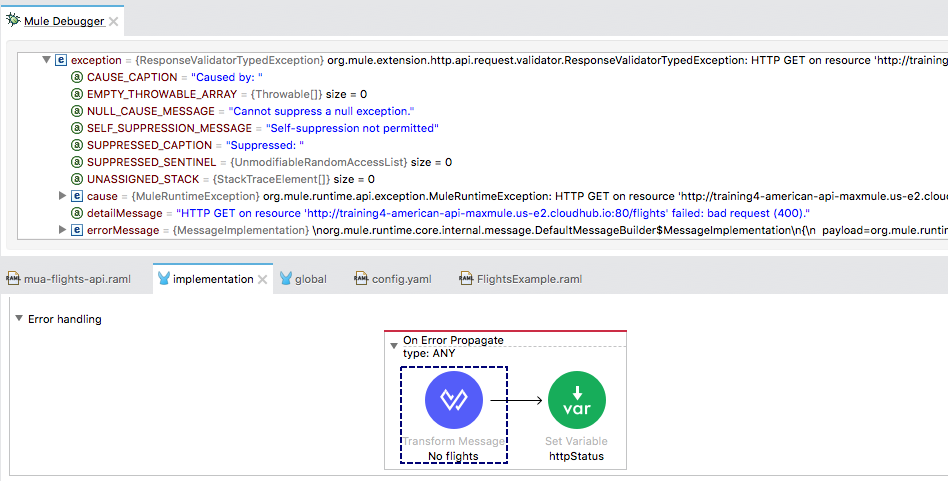
Task: Collapse the On Error Propagate scope
Action: [394, 346]
